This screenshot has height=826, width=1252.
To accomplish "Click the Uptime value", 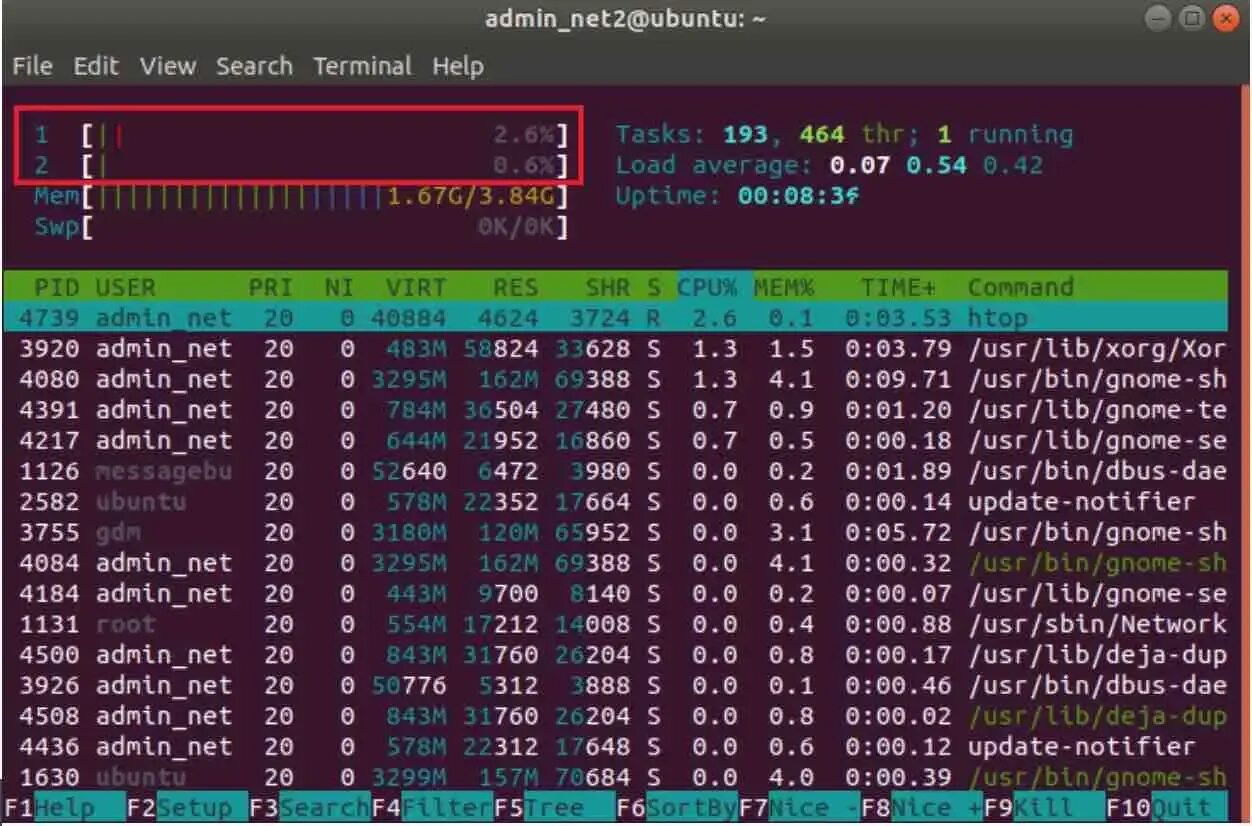I will tap(798, 196).
